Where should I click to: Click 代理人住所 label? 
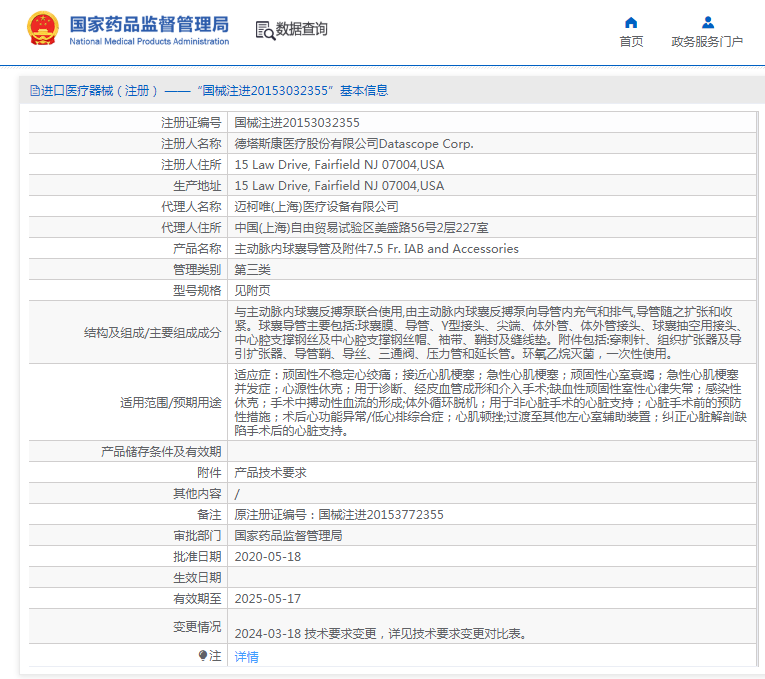[x=191, y=228]
